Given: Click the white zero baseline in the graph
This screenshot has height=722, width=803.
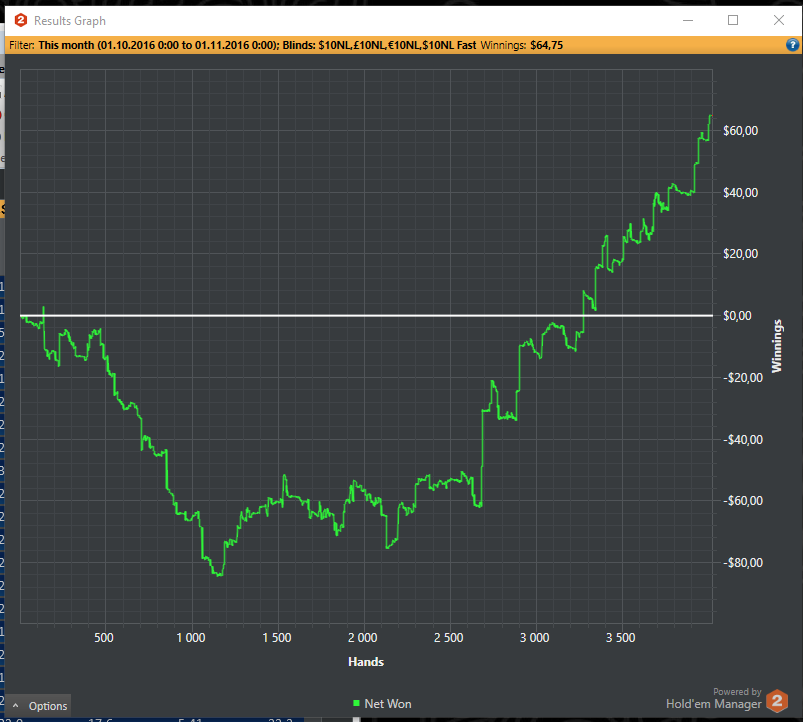Looking at the screenshot, I should click(x=366, y=315).
